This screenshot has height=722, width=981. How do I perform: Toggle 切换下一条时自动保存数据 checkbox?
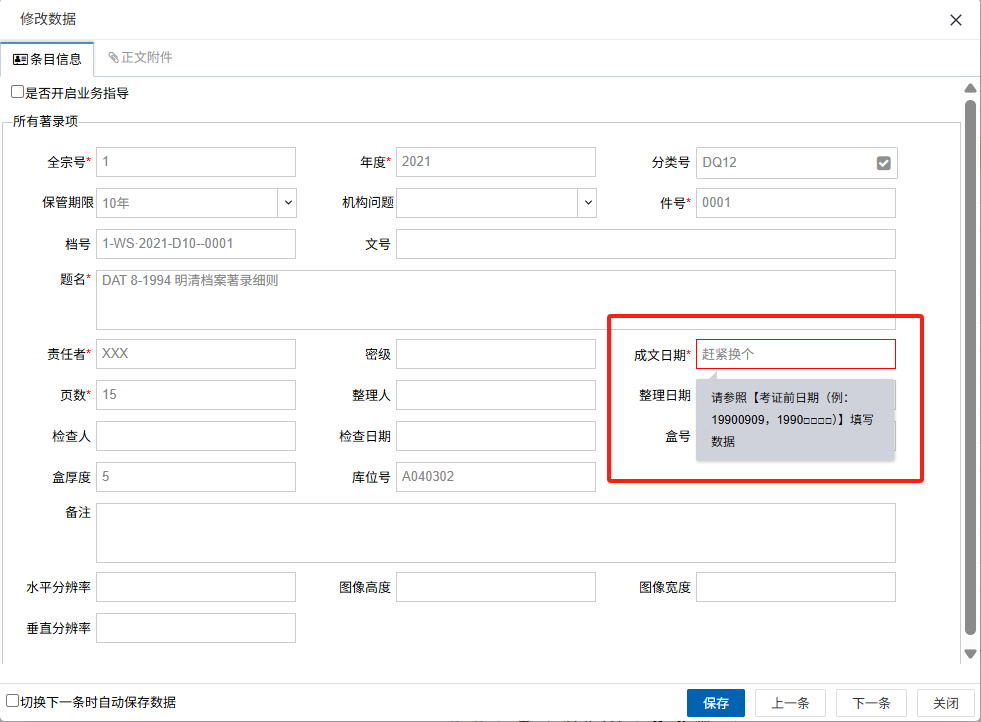(13, 702)
